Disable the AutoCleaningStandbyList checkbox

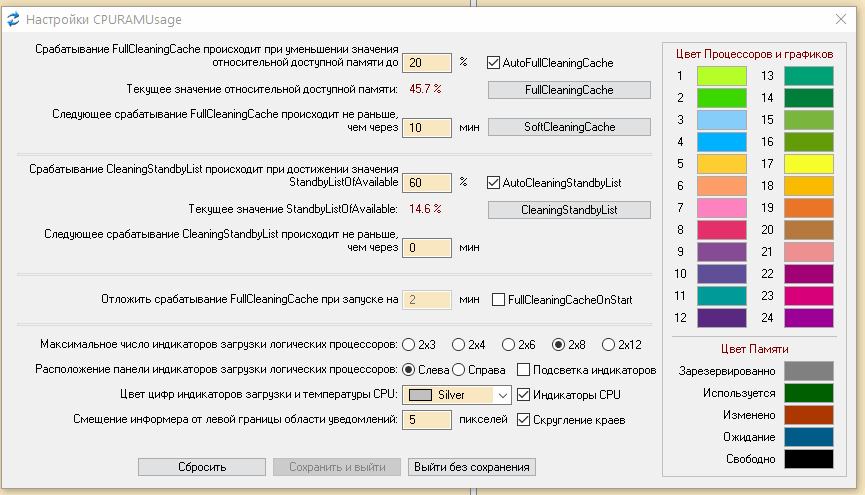(493, 183)
